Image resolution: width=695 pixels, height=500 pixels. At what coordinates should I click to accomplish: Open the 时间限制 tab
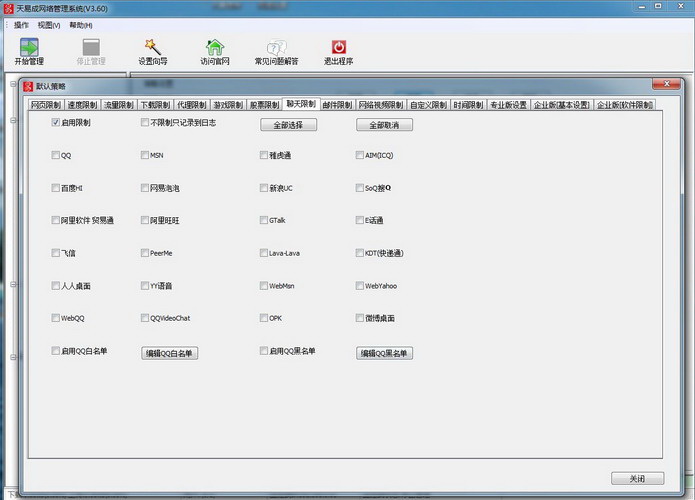[467, 104]
